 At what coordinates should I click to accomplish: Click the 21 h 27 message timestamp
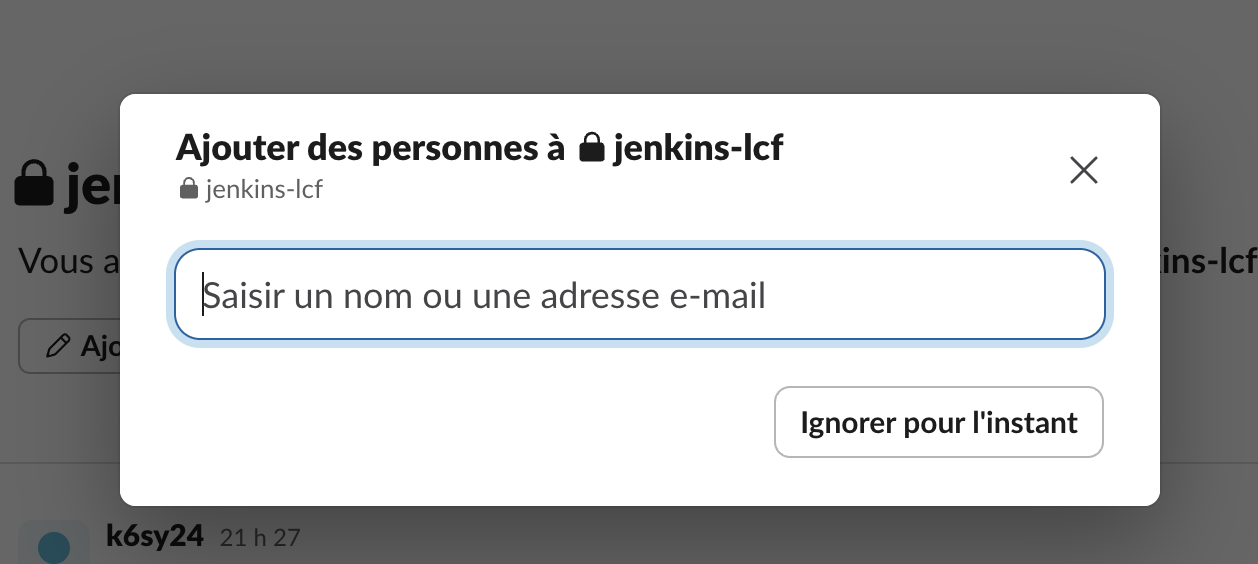pyautogui.click(x=260, y=538)
